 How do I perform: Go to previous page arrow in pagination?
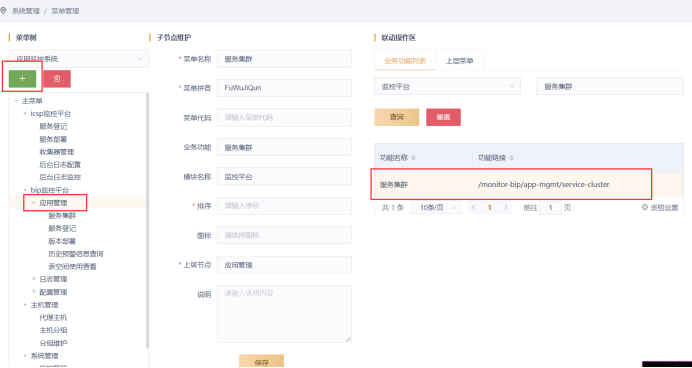[x=474, y=207]
